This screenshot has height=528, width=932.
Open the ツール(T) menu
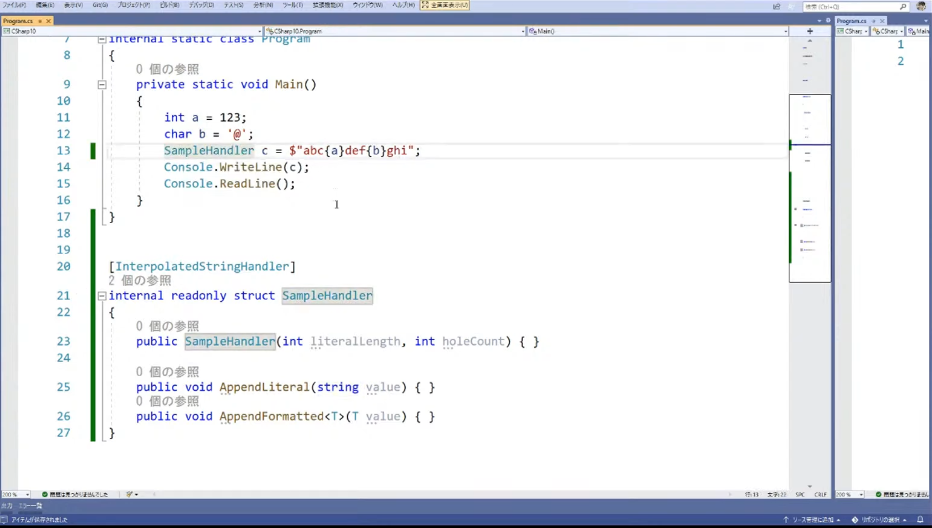292,5
